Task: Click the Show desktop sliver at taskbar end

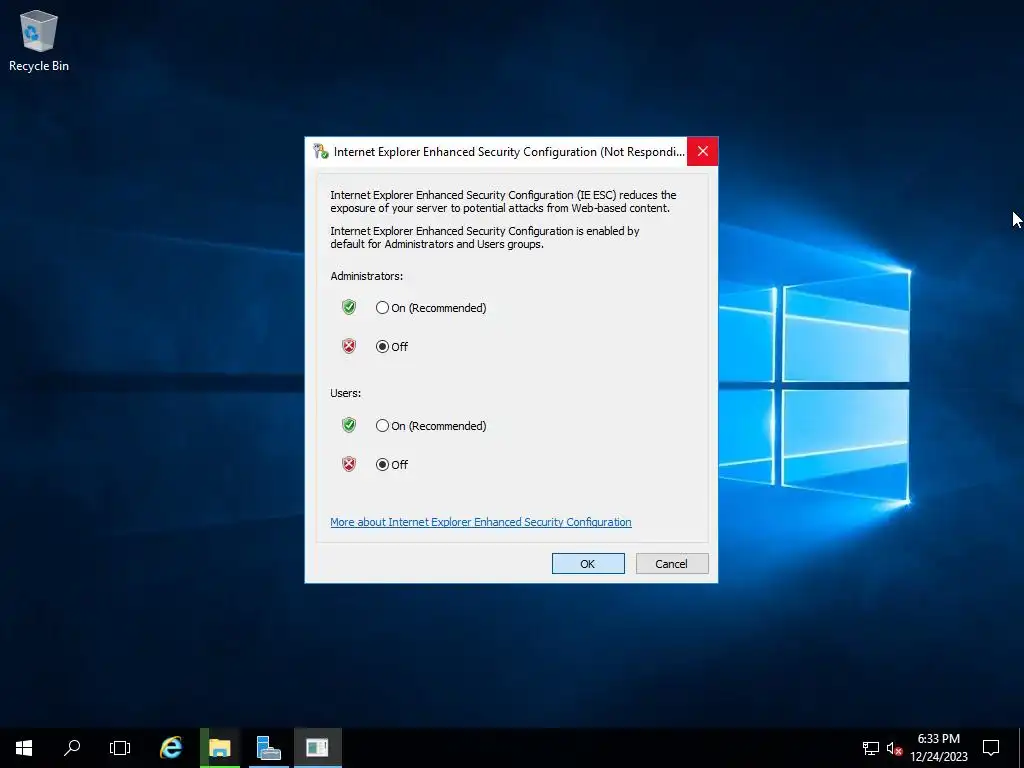Action: click(x=1021, y=748)
